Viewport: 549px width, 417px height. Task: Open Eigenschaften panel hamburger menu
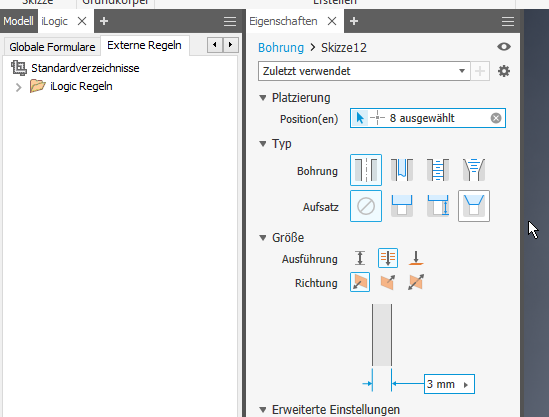click(x=508, y=21)
